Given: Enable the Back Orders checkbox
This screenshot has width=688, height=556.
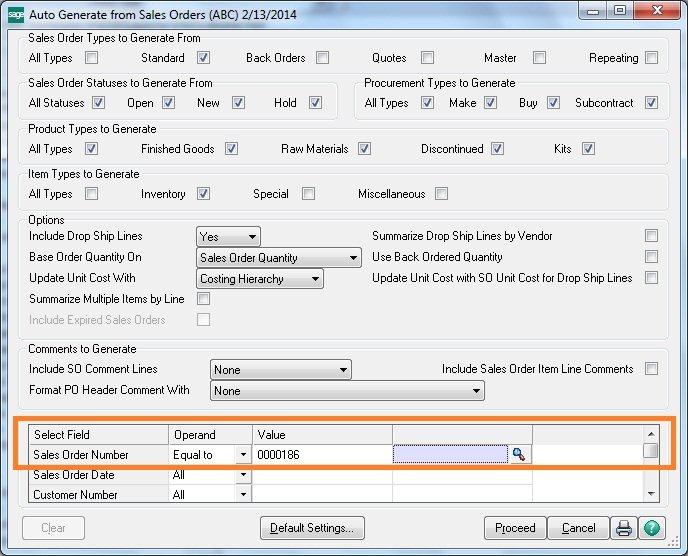Looking at the screenshot, I should [322, 58].
